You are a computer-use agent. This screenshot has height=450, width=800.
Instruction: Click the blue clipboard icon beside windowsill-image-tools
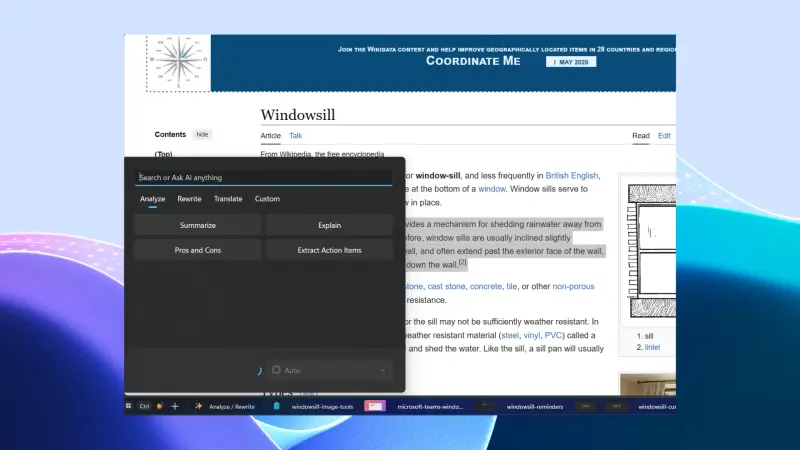point(277,406)
